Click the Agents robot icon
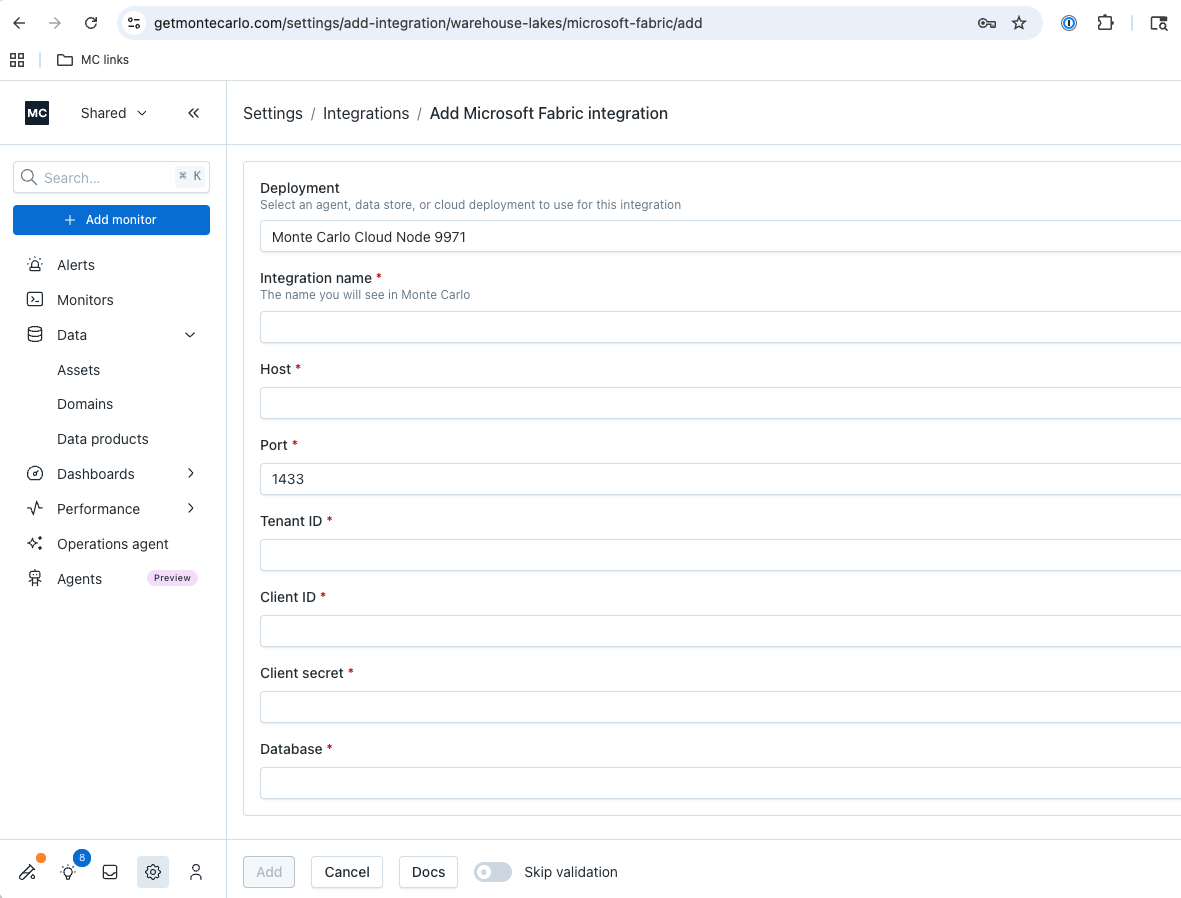The height and width of the screenshot is (898, 1181). pyautogui.click(x=35, y=578)
